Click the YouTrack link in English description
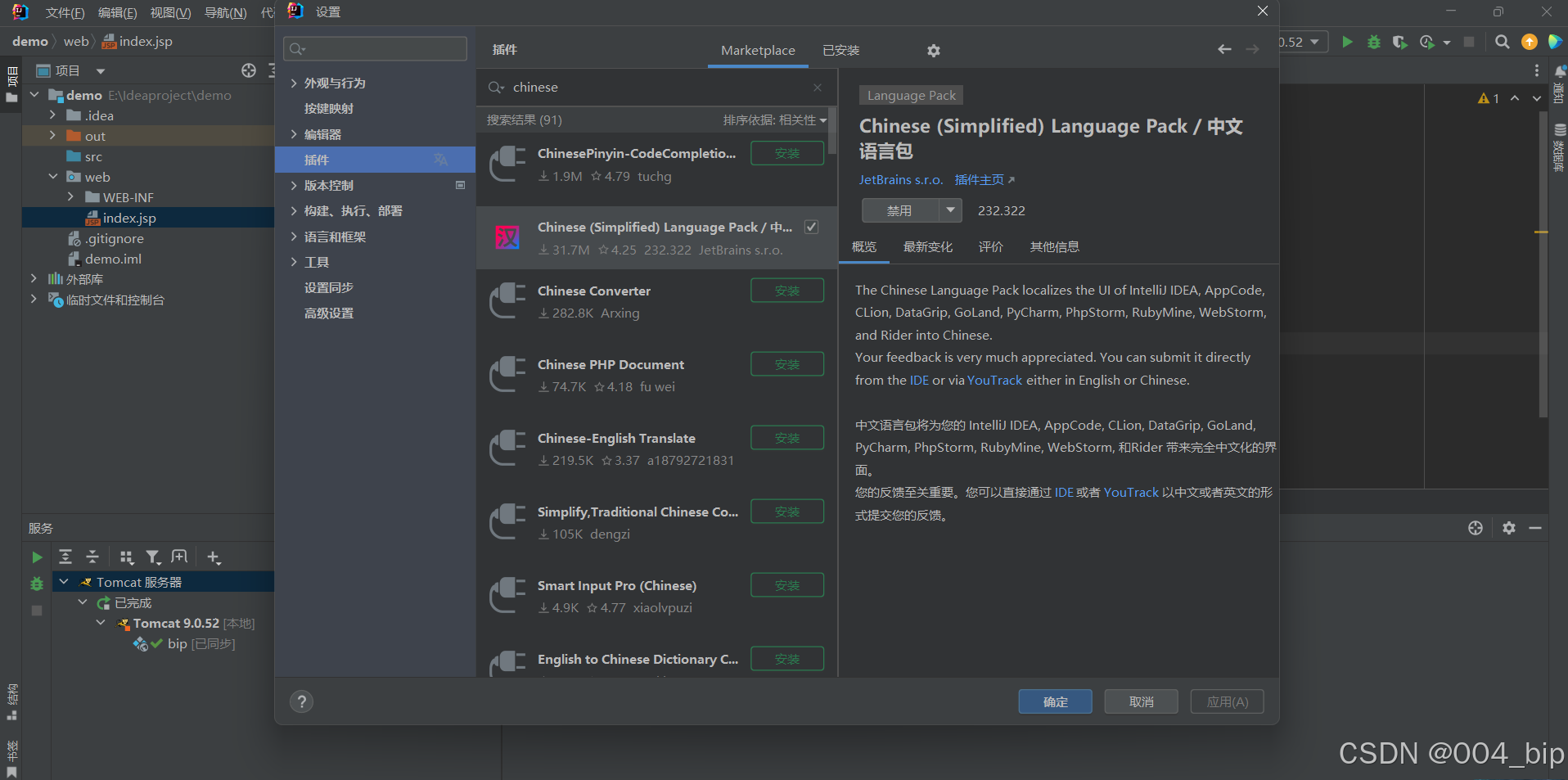This screenshot has height=780, width=1568. [994, 381]
